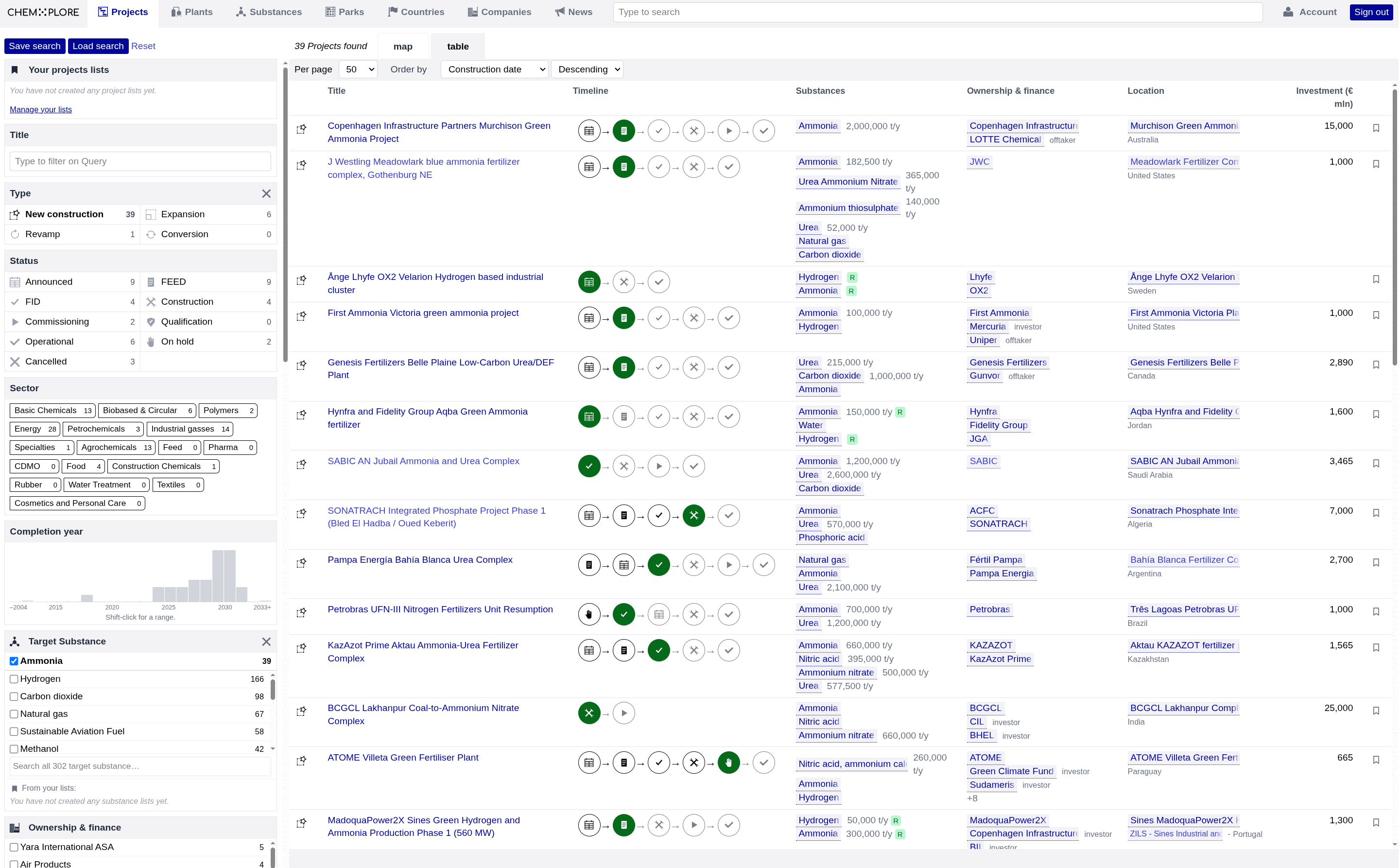Bookmark the SABIC AN Jubail project row
1400x868 pixels.
point(1376,463)
